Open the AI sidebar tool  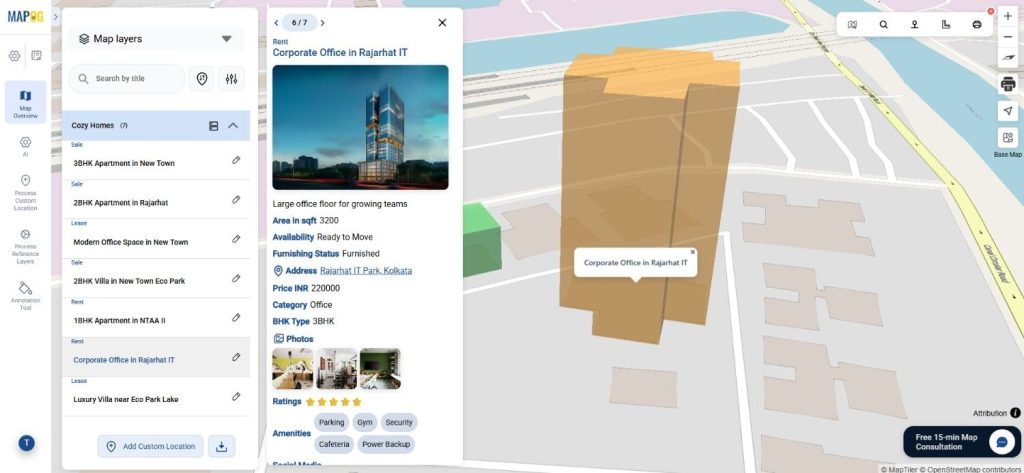pyautogui.click(x=25, y=146)
